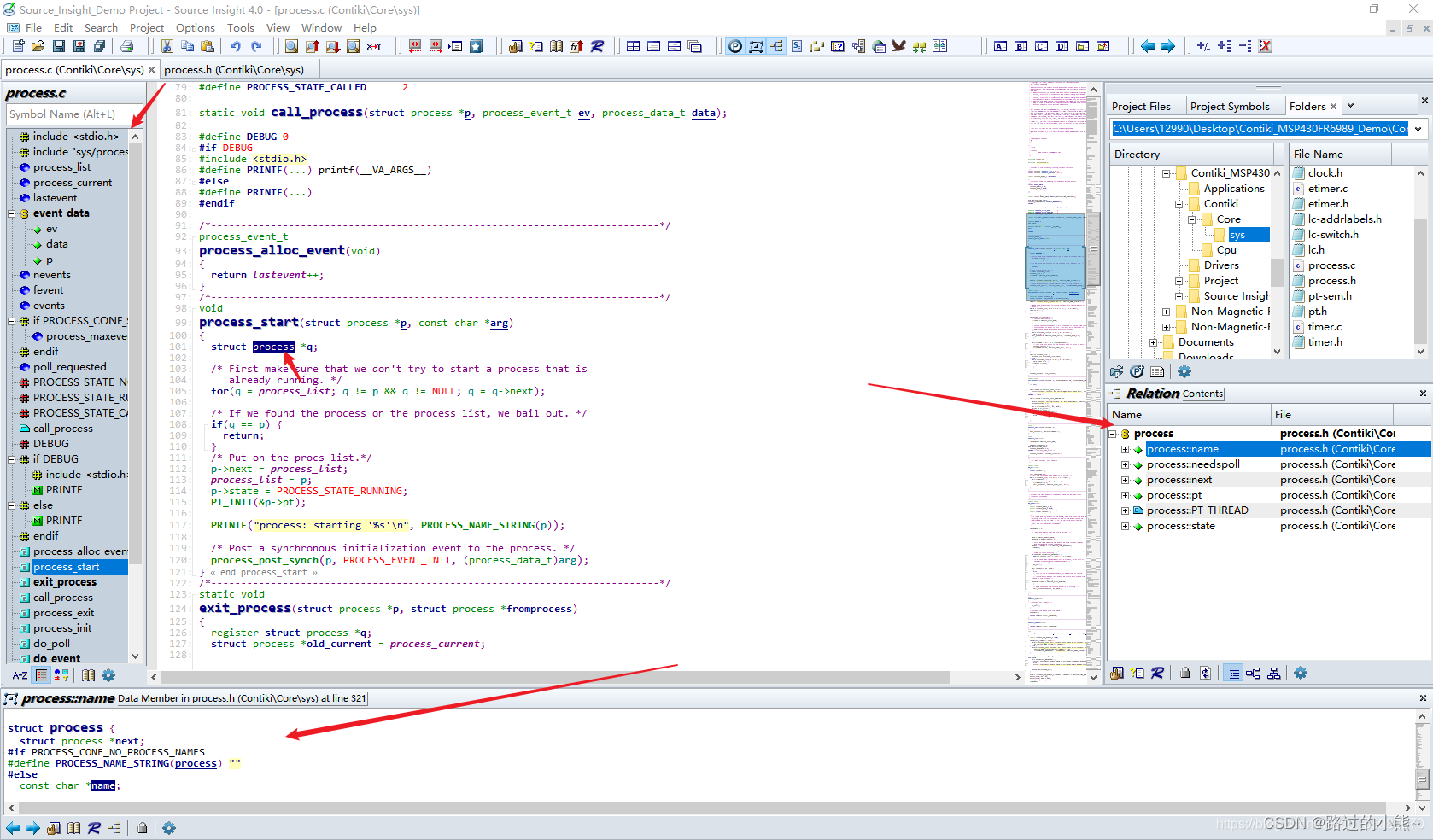1433x840 pixels.
Task: Print the file using the printer icon
Action: coord(127,46)
